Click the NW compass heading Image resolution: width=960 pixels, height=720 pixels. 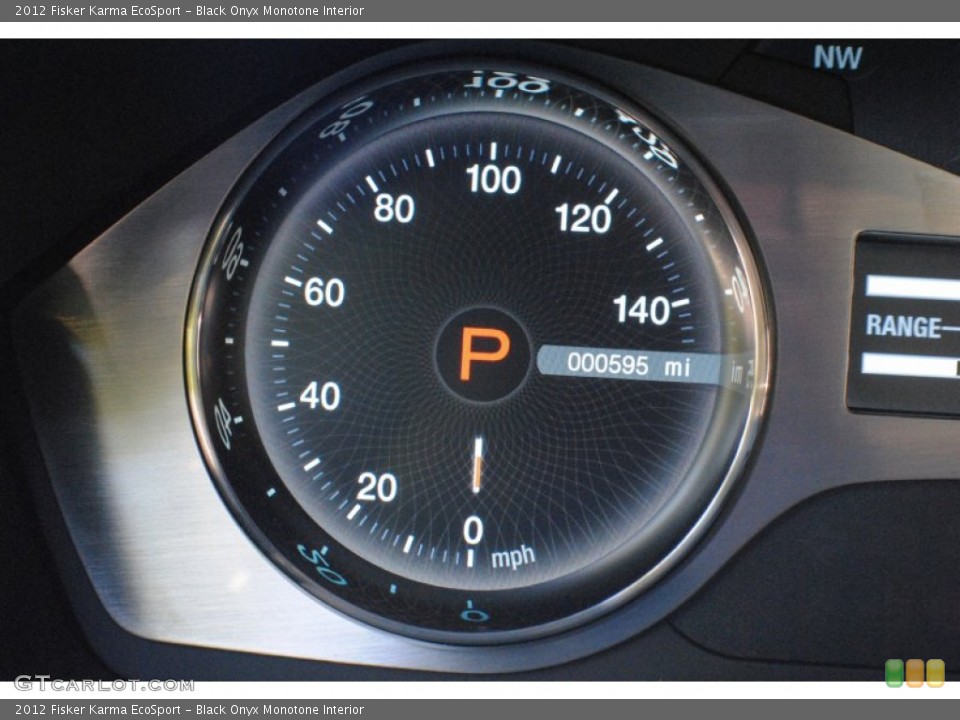pos(838,58)
